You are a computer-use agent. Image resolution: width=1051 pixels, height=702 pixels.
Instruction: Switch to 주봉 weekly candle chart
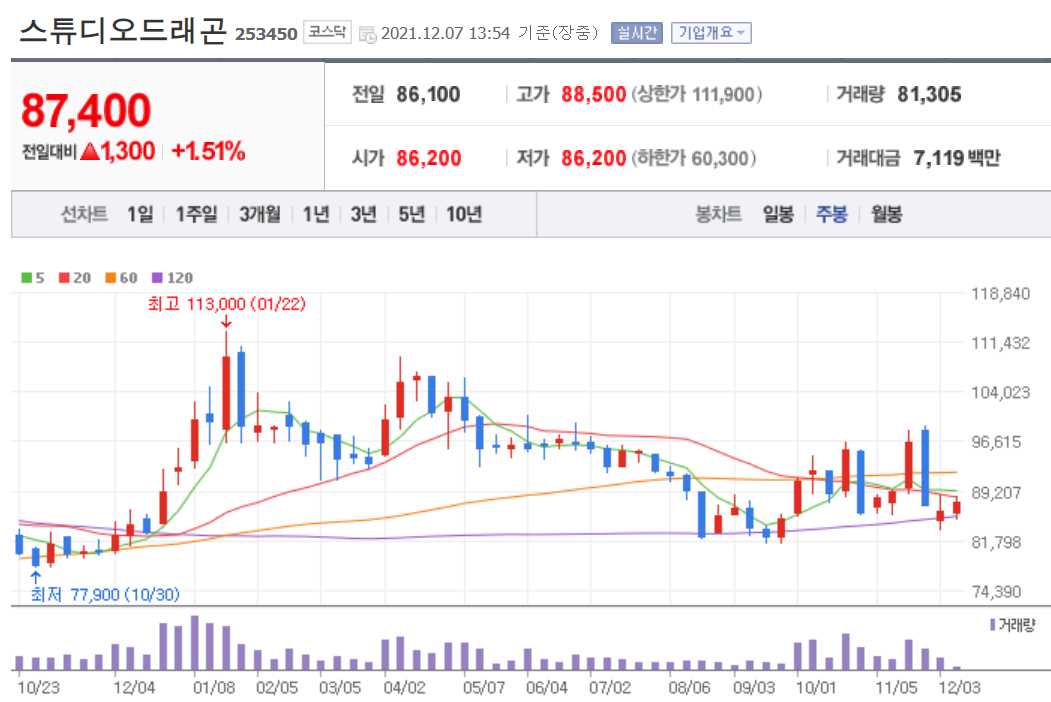pos(831,214)
